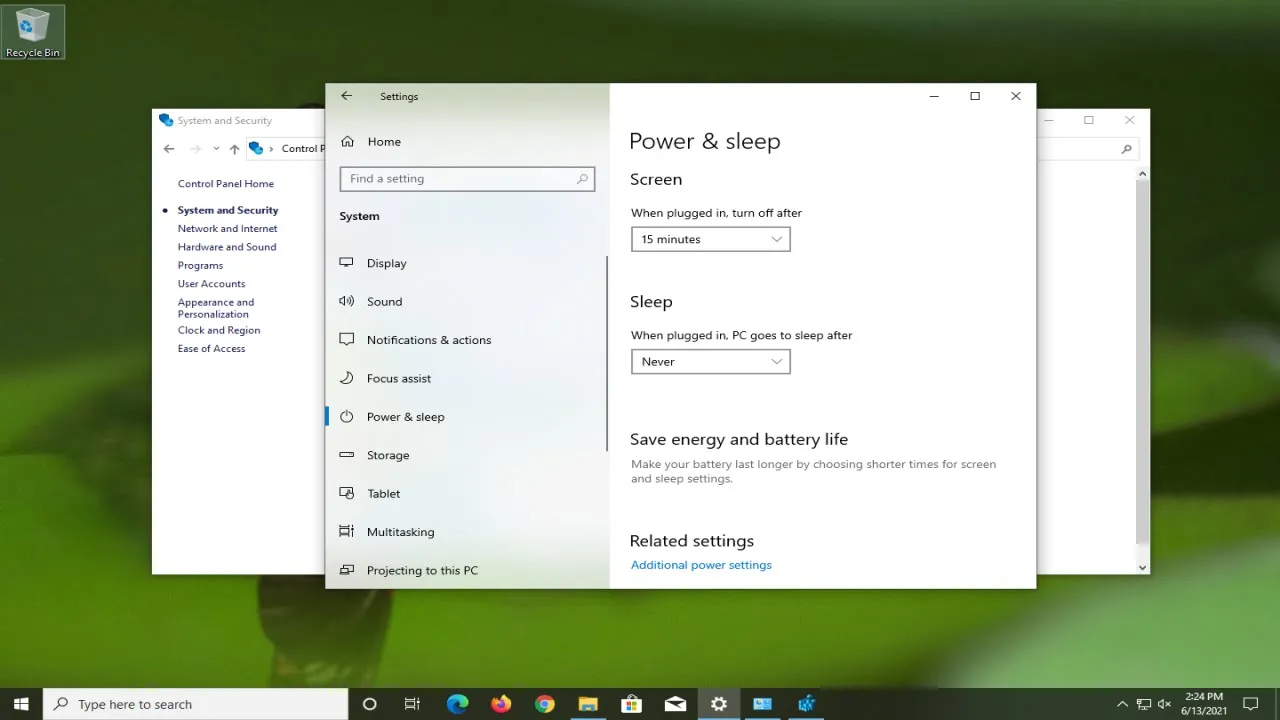Open Storage settings
This screenshot has width=1280, height=720.
tap(388, 455)
